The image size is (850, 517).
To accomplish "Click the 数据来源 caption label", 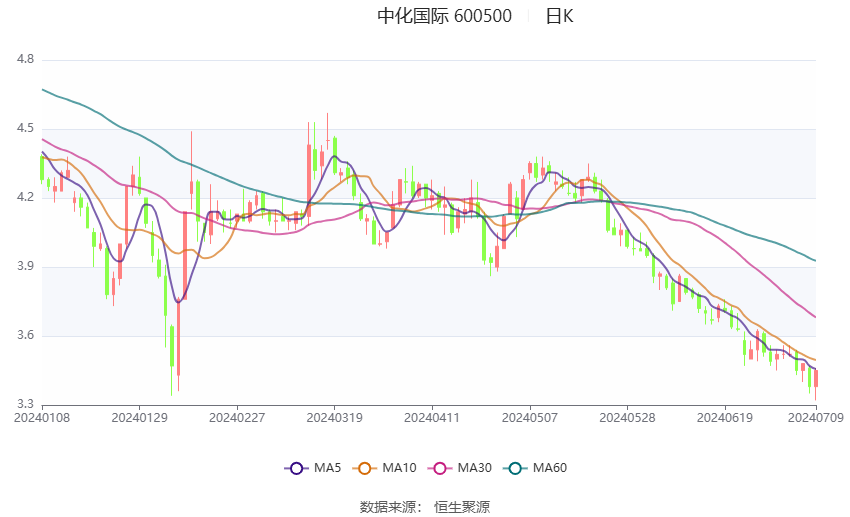I will coord(388,507).
